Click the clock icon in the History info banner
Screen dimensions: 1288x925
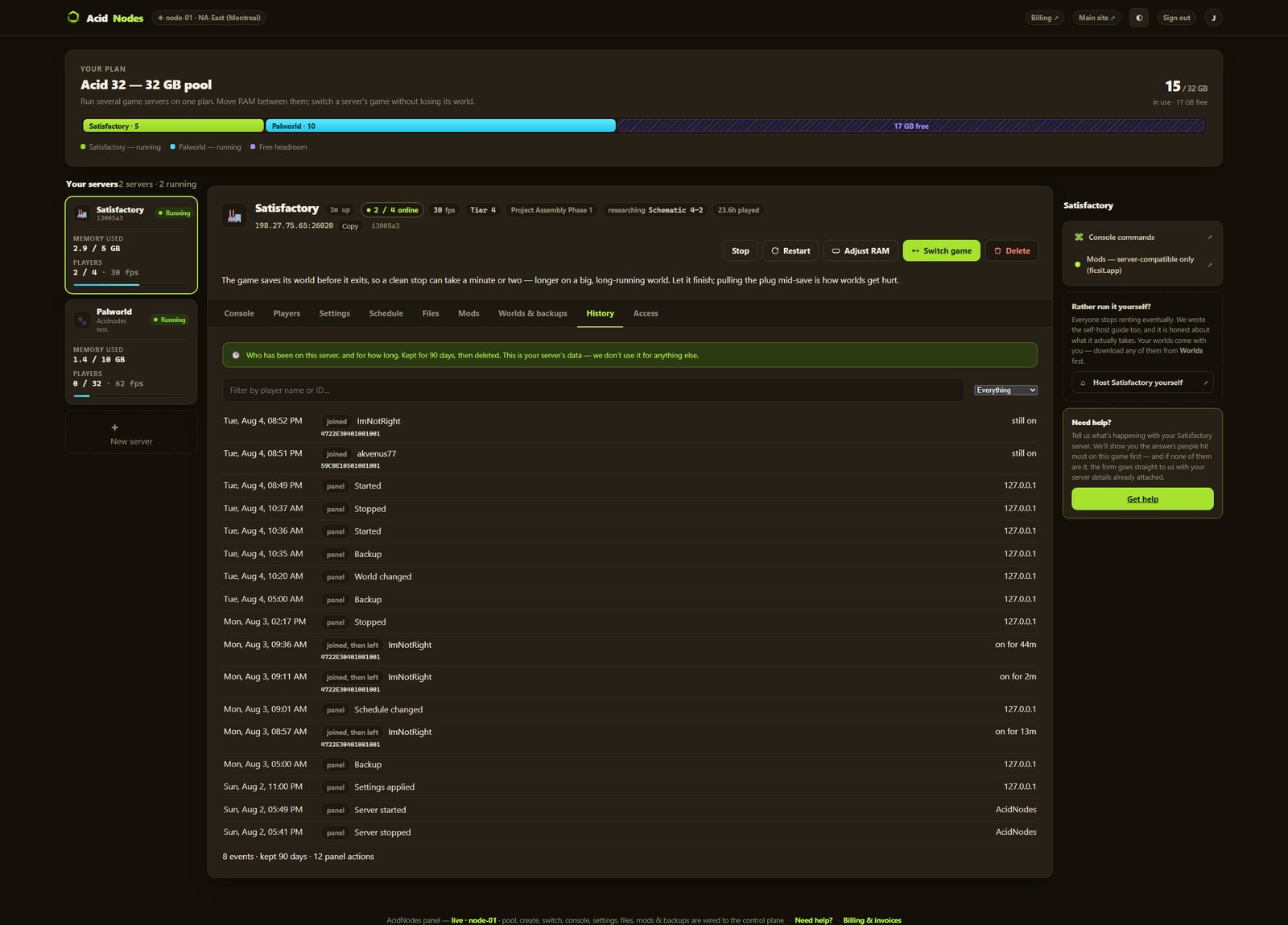(x=236, y=355)
